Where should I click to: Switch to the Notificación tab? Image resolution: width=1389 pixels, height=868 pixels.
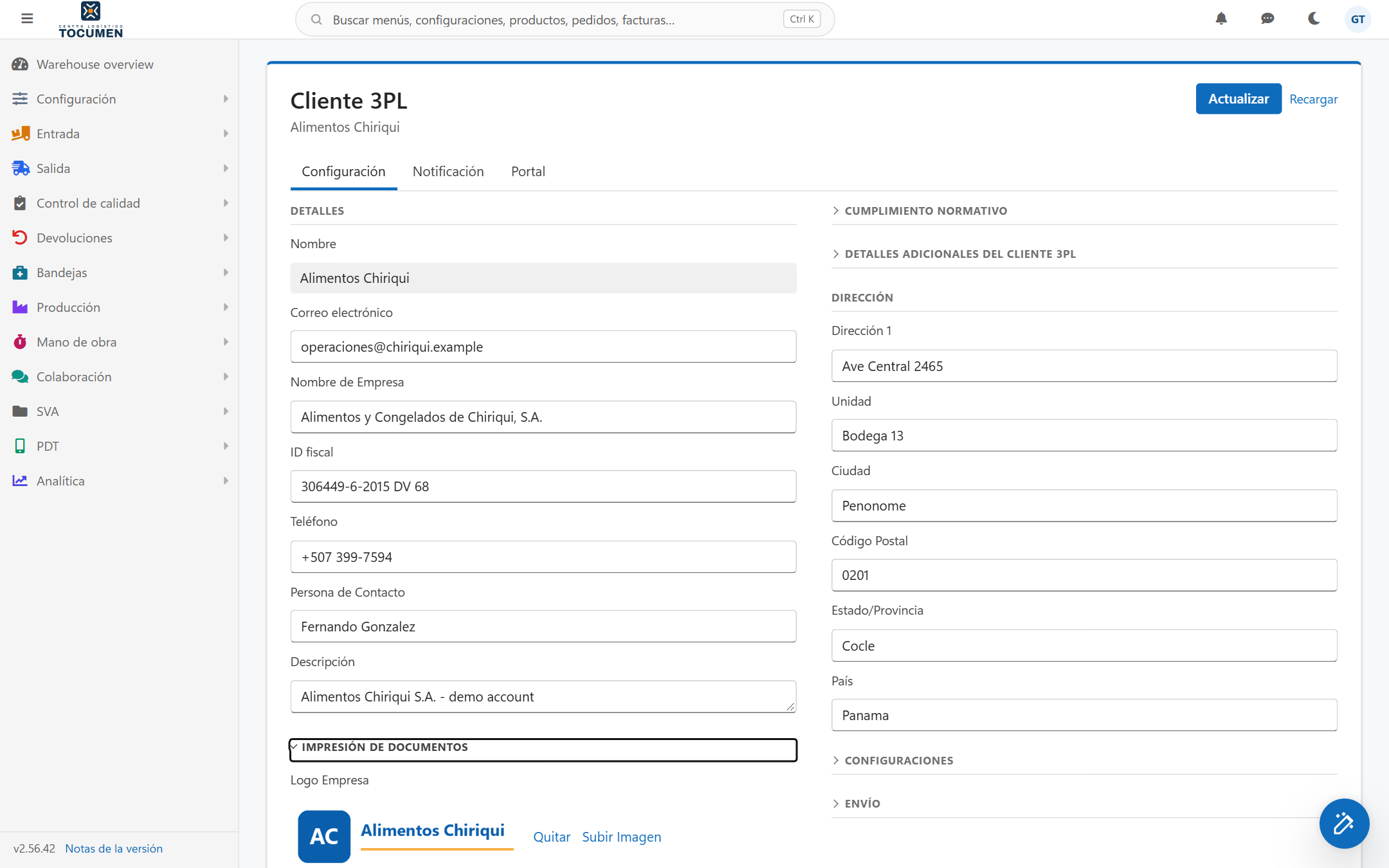pyautogui.click(x=448, y=172)
